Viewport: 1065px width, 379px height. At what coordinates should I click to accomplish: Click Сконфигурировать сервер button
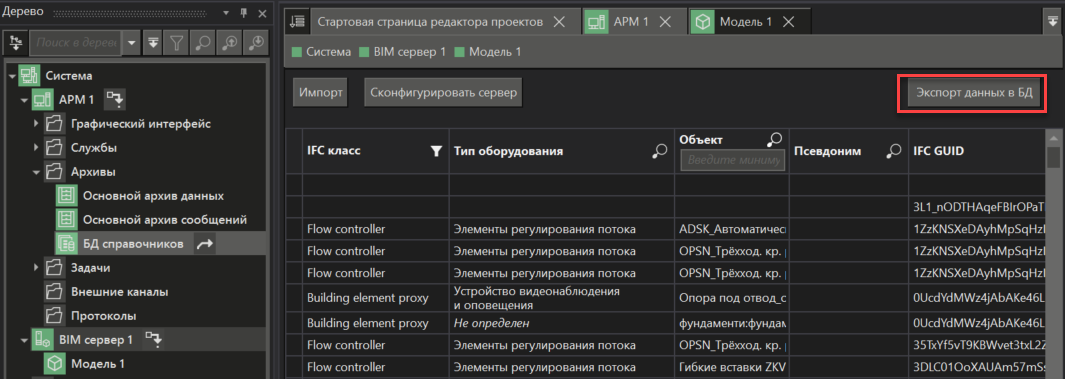[444, 93]
